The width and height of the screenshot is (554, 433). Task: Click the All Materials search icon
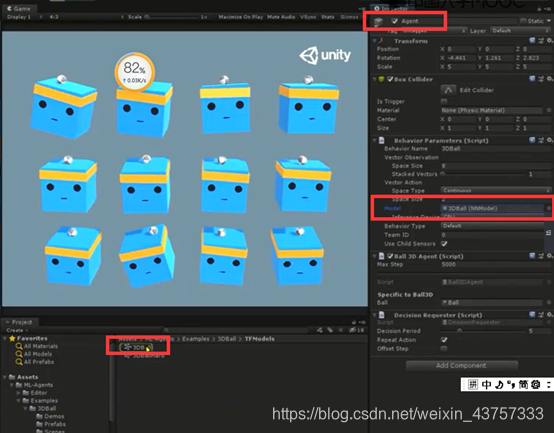[19, 346]
